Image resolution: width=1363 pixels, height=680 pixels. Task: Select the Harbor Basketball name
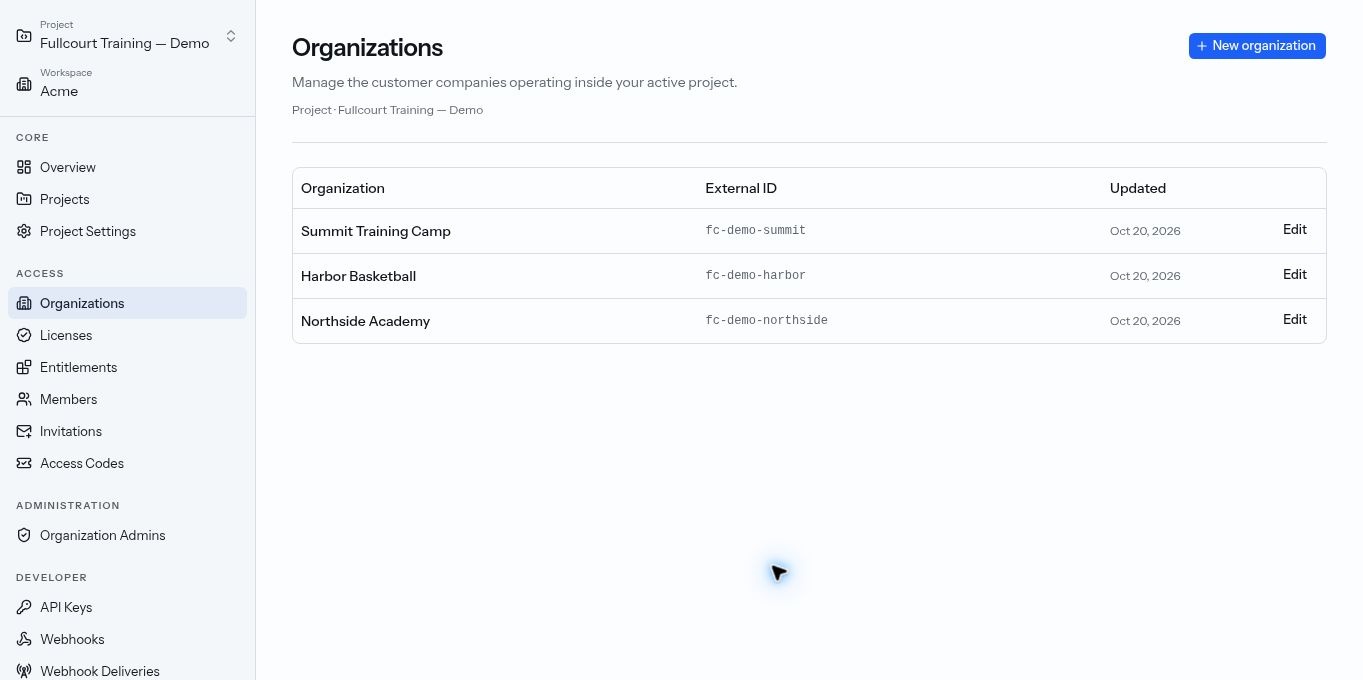[358, 276]
